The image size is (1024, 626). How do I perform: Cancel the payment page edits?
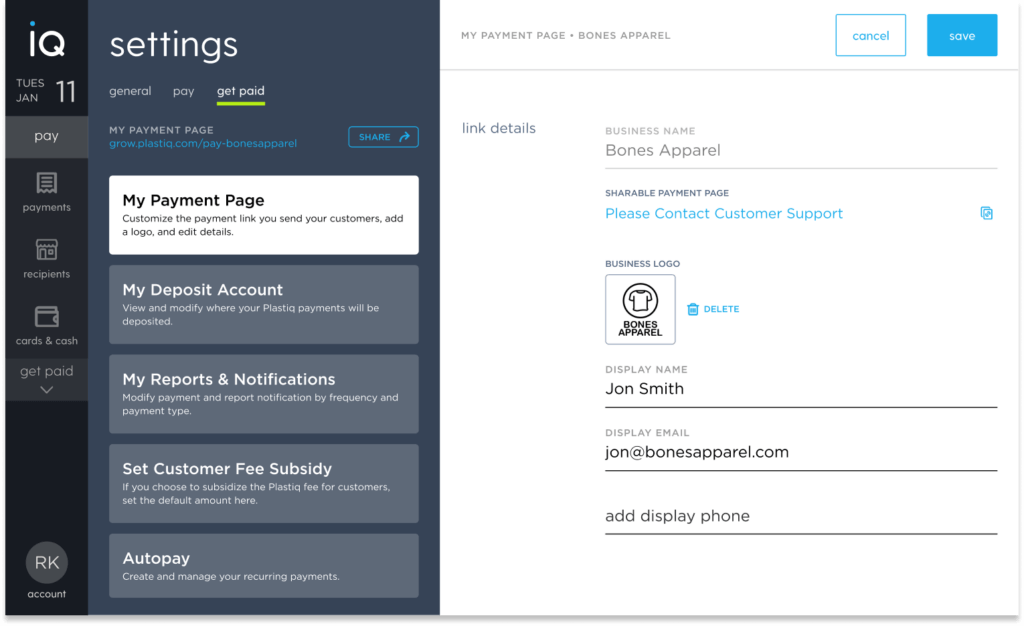pos(870,34)
